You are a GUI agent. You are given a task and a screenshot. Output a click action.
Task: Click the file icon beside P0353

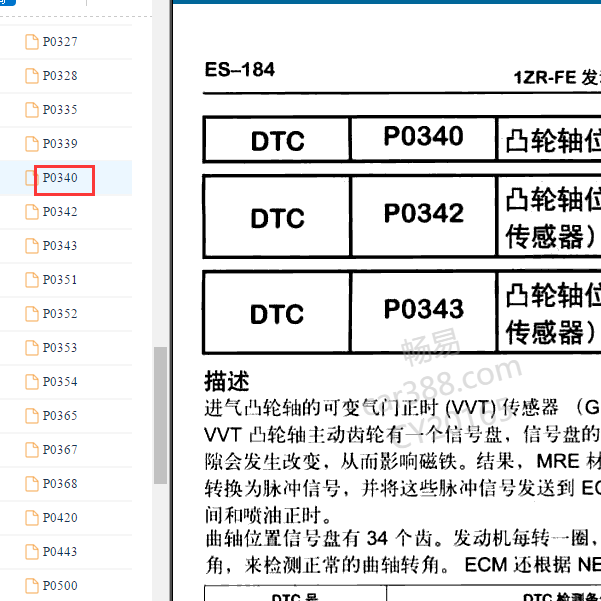tap(32, 348)
